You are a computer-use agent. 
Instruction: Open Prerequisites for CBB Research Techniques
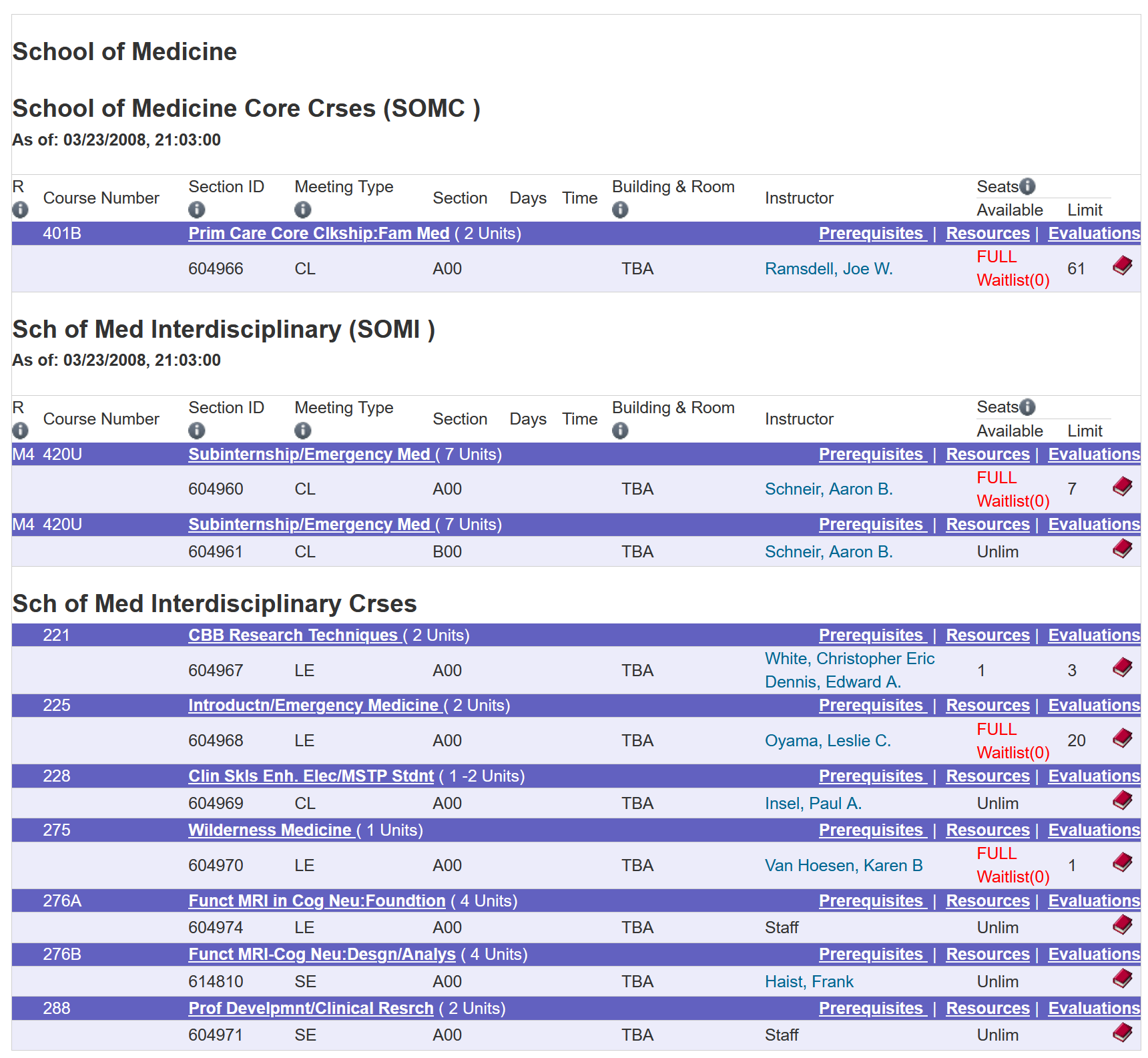[872, 635]
